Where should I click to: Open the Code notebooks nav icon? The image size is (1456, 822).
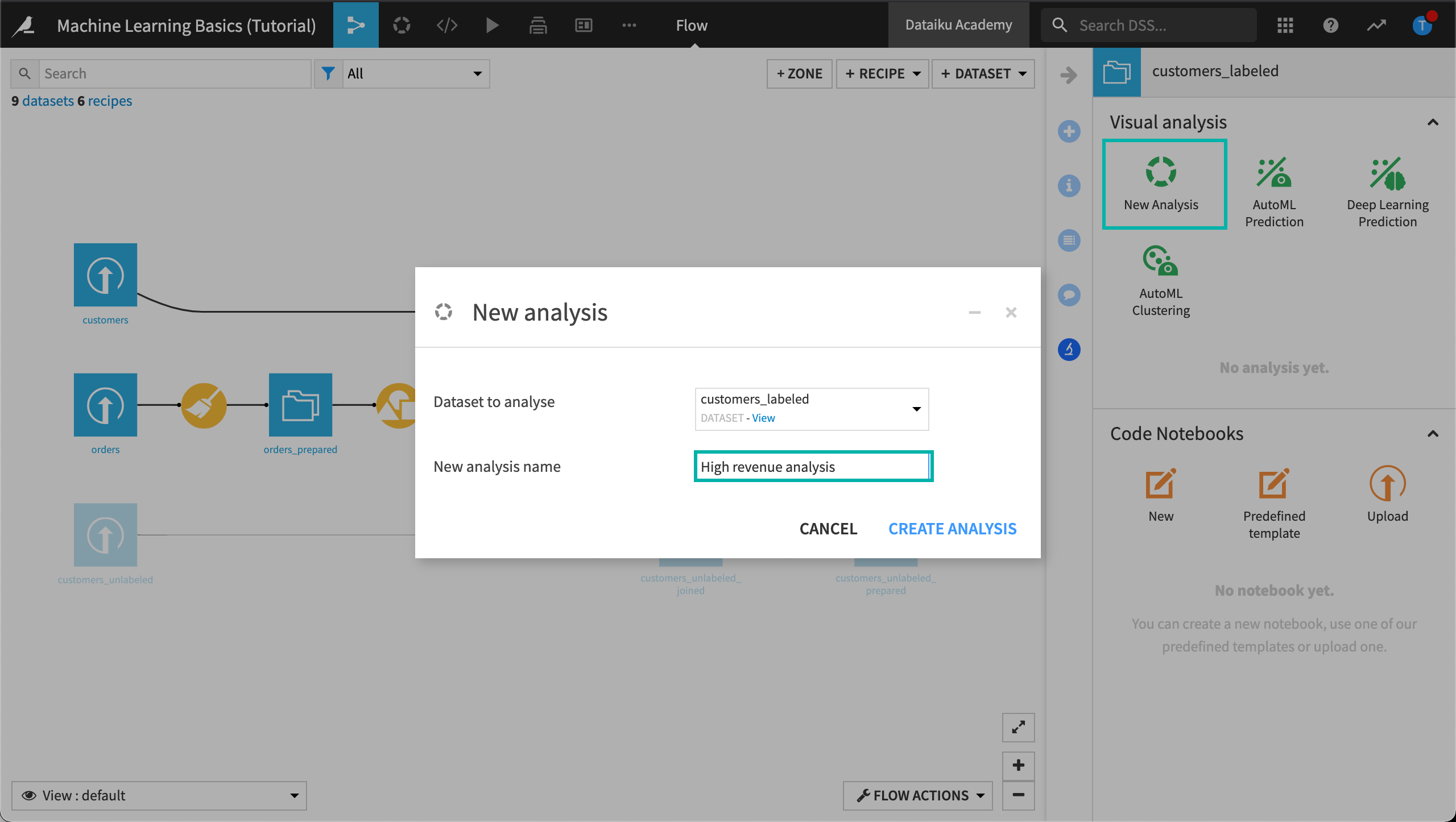[447, 25]
